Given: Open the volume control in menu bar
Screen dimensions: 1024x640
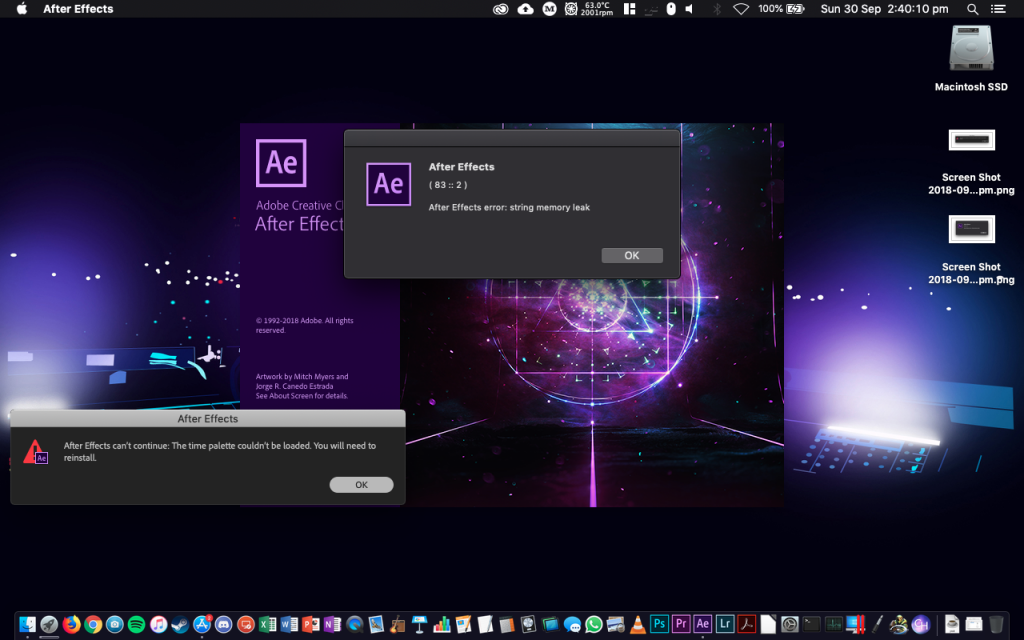Looking at the screenshot, I should (x=689, y=9).
